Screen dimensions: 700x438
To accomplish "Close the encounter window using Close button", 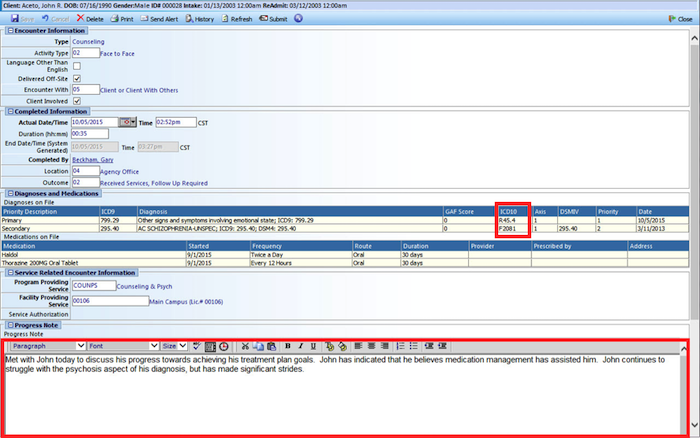I will tap(680, 19).
